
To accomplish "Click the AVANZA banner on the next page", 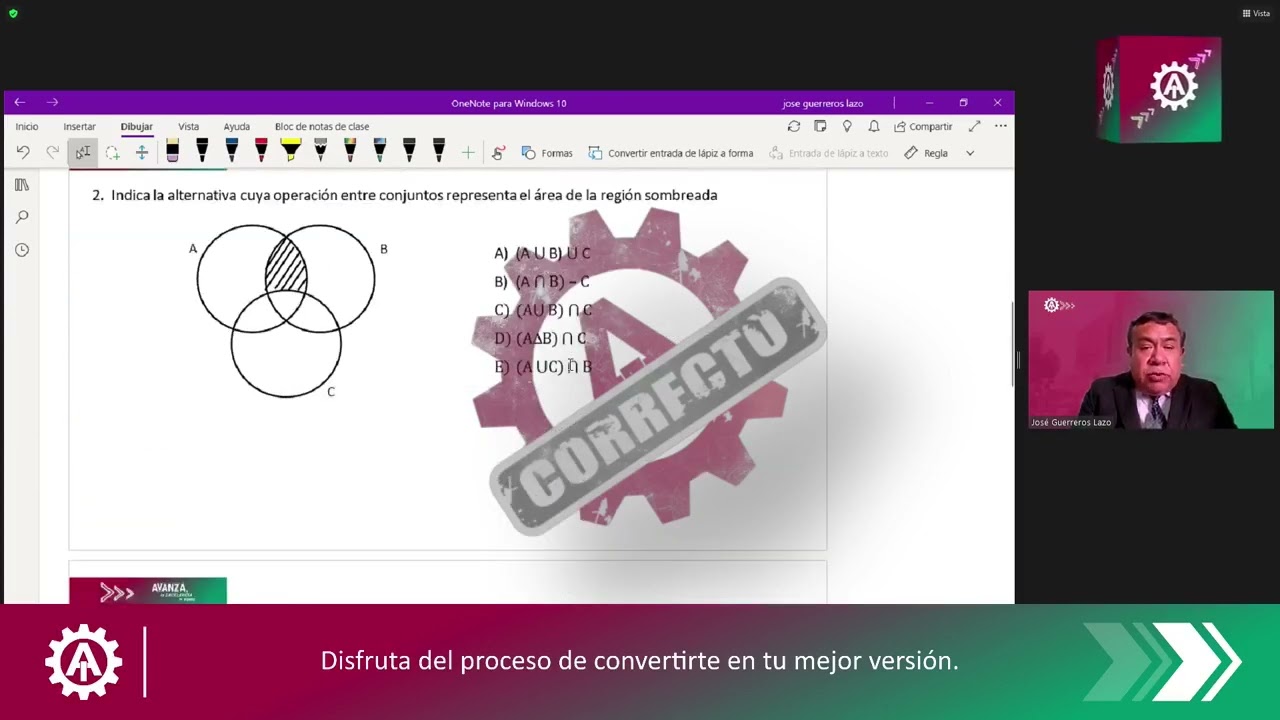I will [148, 591].
